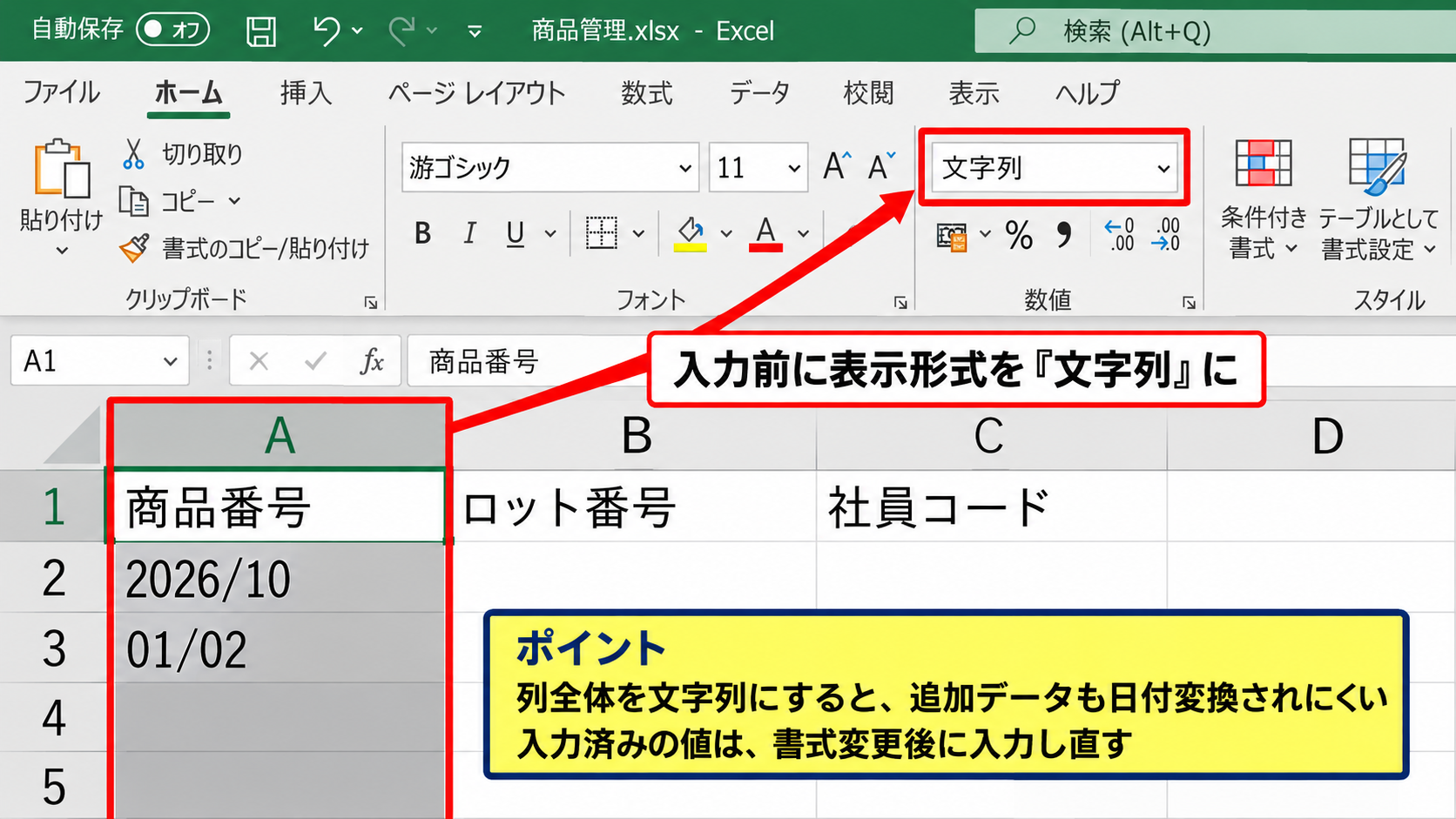Open the ヘルプ tab
This screenshot has height=819, width=1456.
coord(1088,92)
